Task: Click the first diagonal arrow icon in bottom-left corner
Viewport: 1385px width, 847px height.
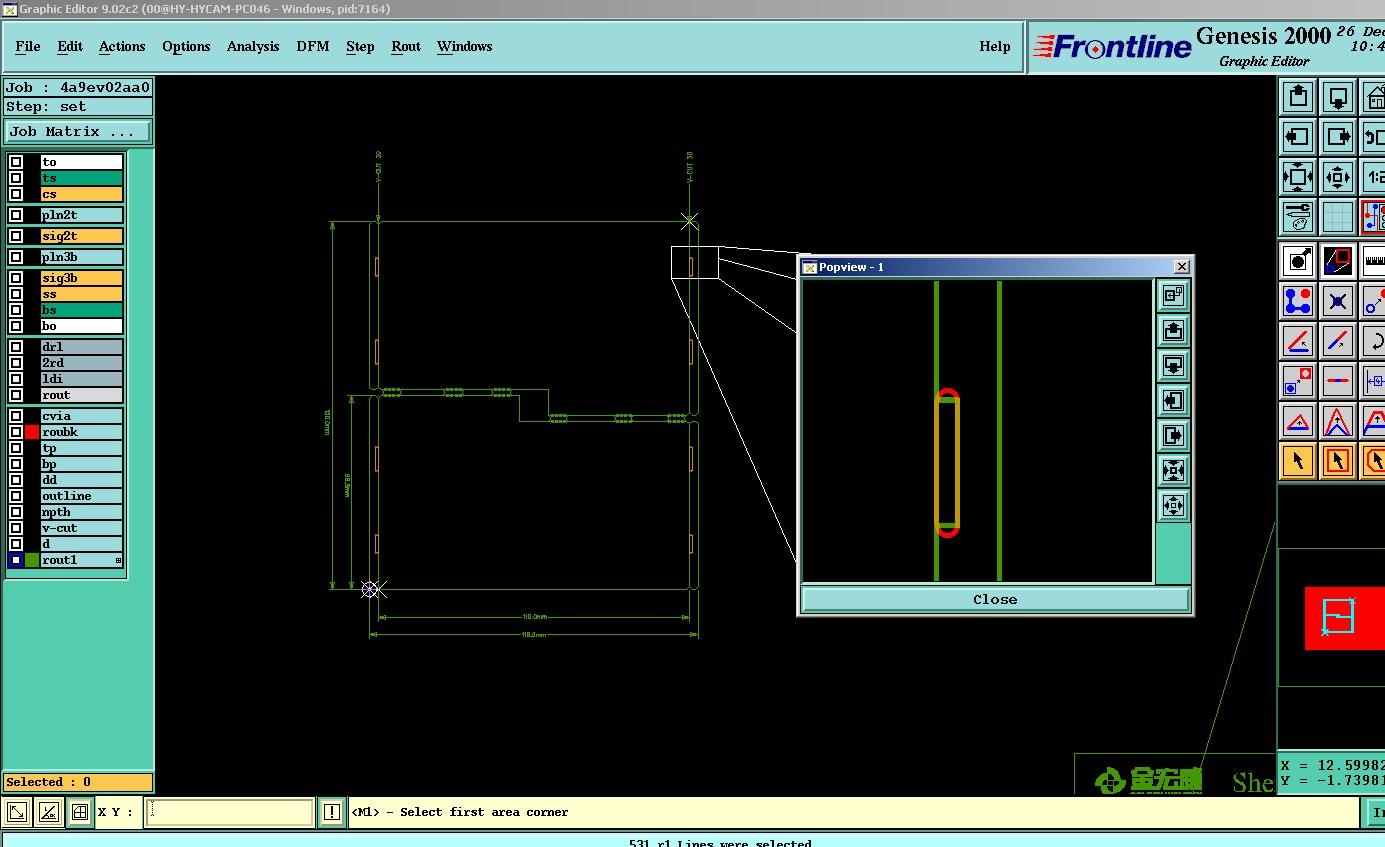Action: tap(17, 812)
